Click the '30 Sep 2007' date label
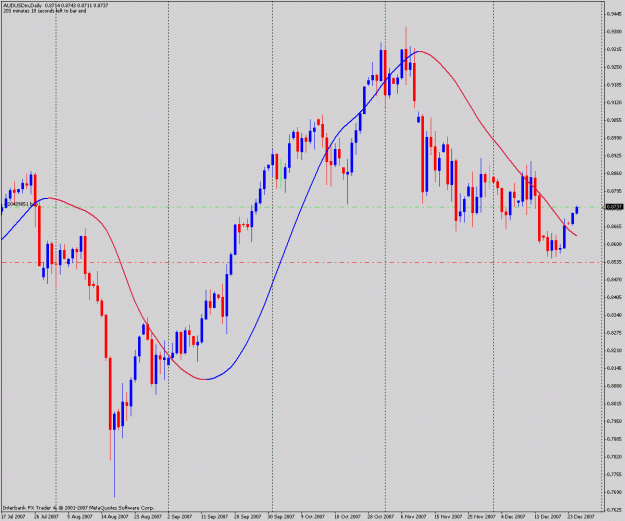Image resolution: width=625 pixels, height=521 pixels. tap(281, 517)
